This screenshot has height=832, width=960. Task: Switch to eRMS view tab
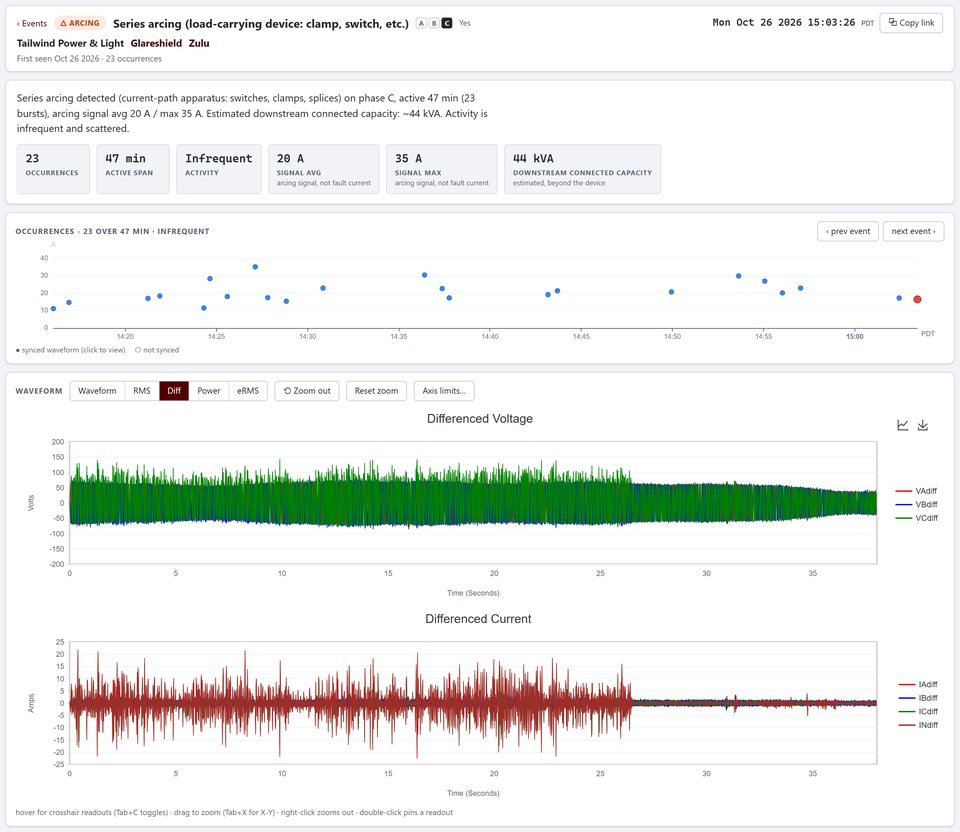[x=248, y=391]
